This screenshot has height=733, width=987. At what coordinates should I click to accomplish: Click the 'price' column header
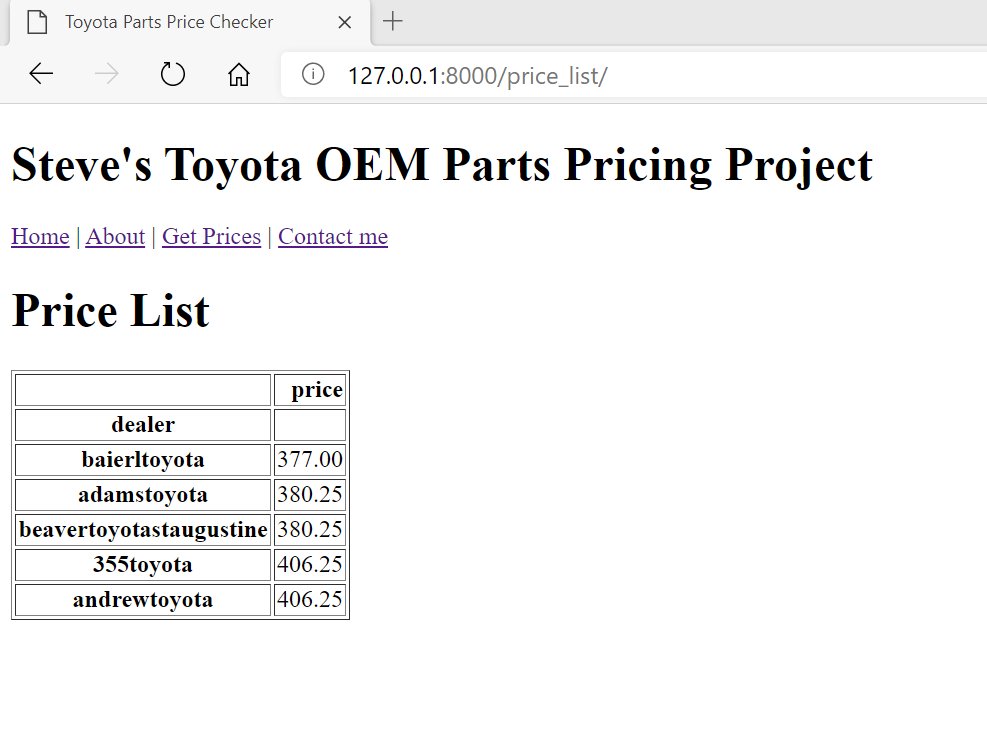[310, 390]
